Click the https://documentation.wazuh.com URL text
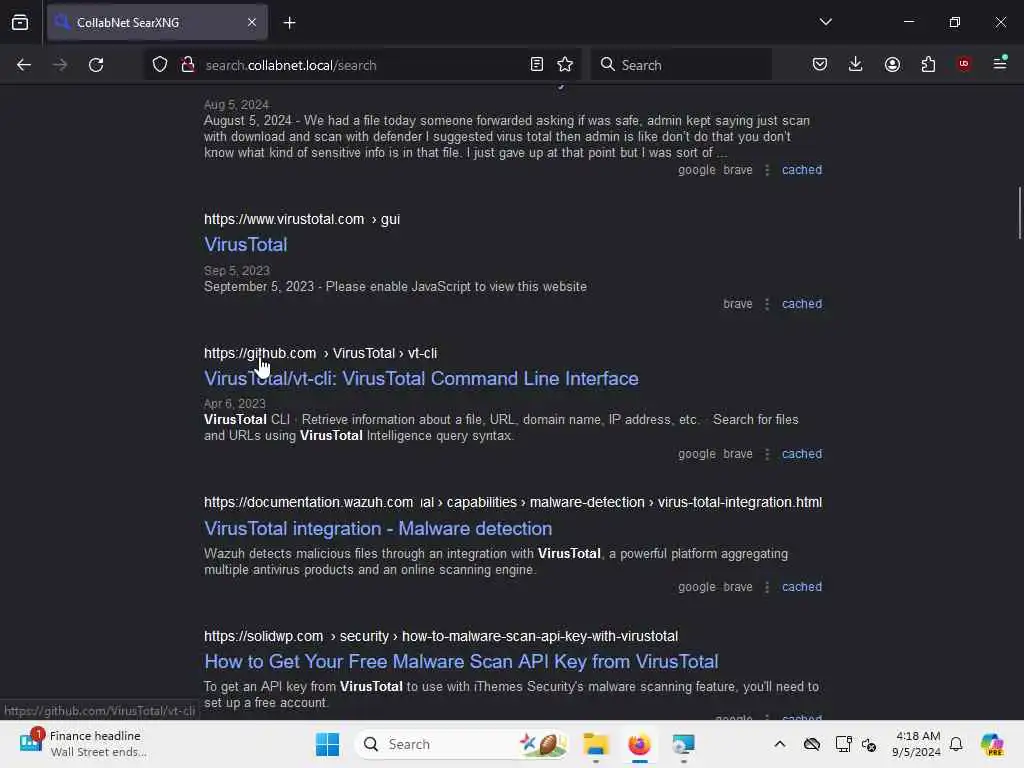Viewport: 1024px width, 768px height. tap(308, 502)
